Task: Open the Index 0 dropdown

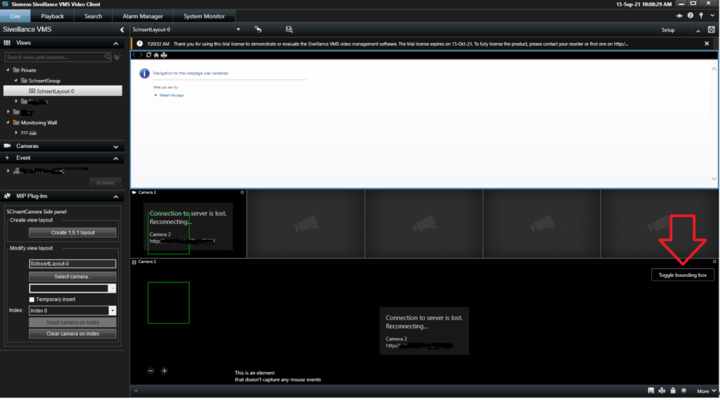Action: click(113, 311)
